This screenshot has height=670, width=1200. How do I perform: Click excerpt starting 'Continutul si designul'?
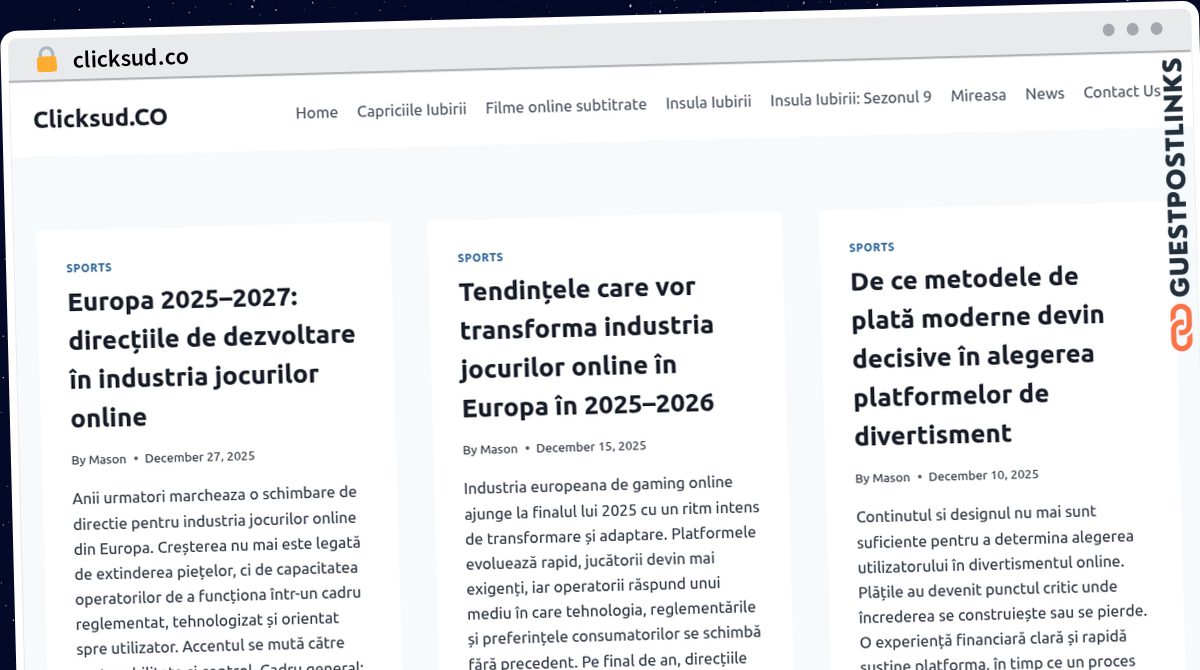click(x=1002, y=587)
